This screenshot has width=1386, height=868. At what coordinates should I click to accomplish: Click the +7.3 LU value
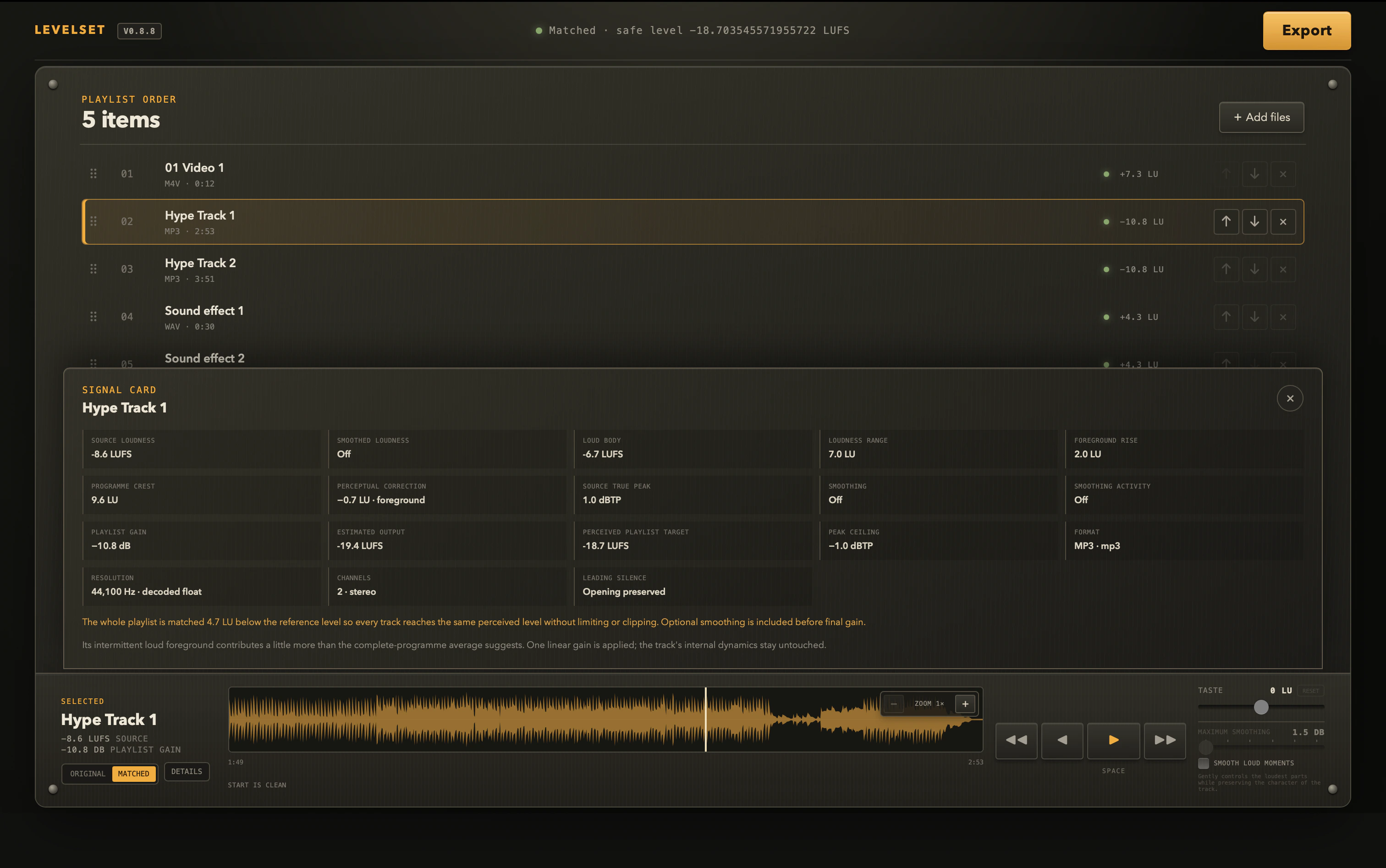point(1138,174)
